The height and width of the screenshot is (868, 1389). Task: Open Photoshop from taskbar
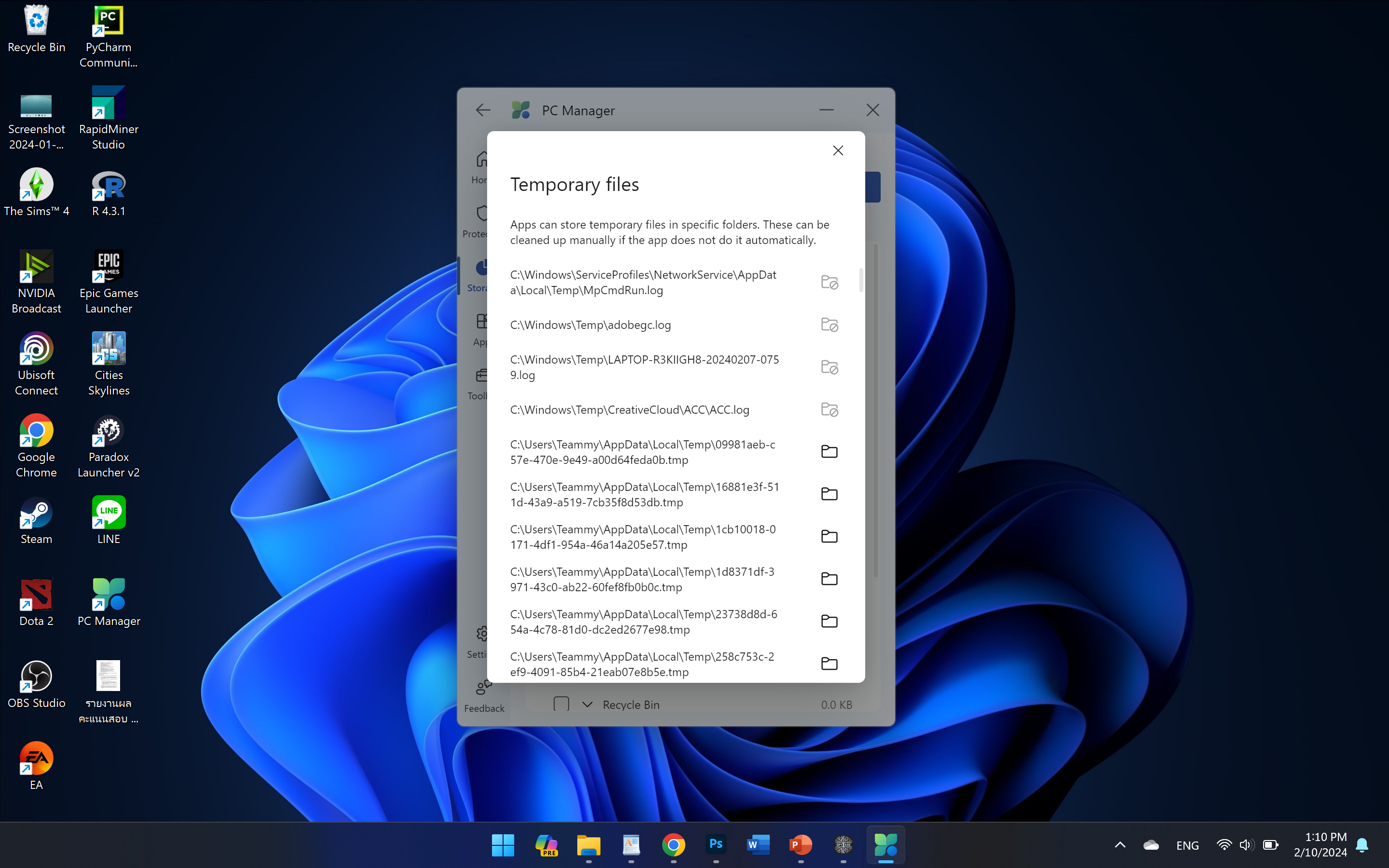pos(716,845)
